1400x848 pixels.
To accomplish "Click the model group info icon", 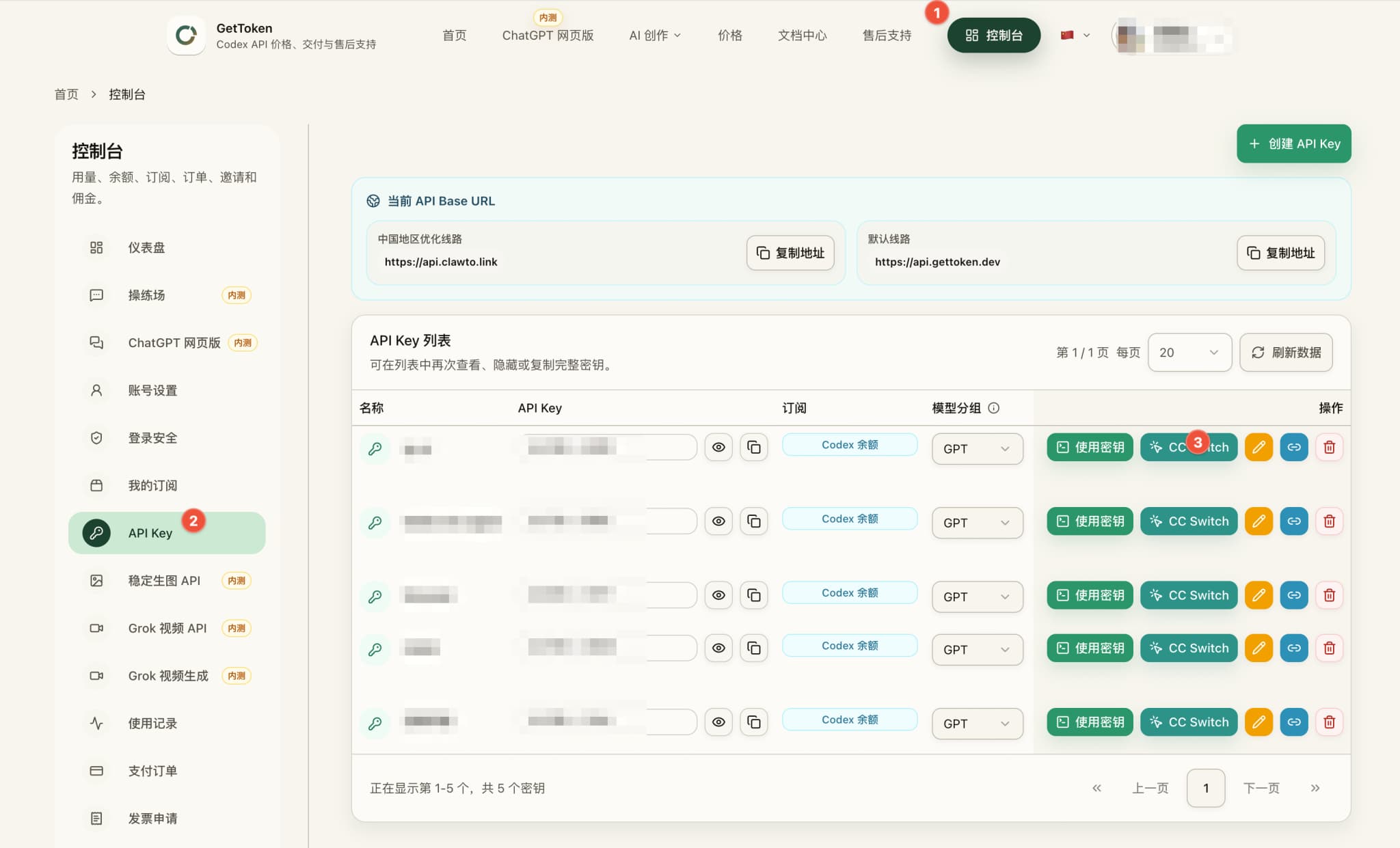I will (994, 408).
